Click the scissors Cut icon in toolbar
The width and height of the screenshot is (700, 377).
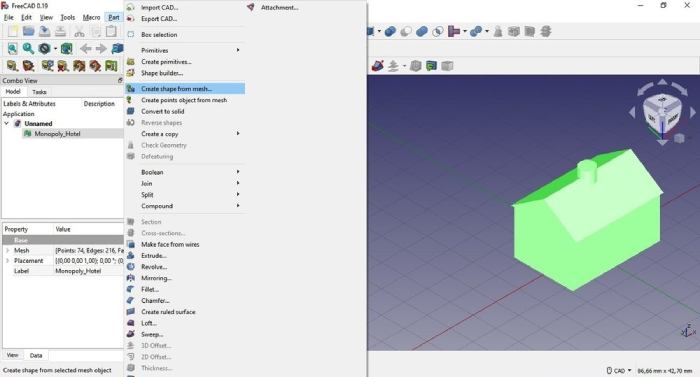(79, 31)
